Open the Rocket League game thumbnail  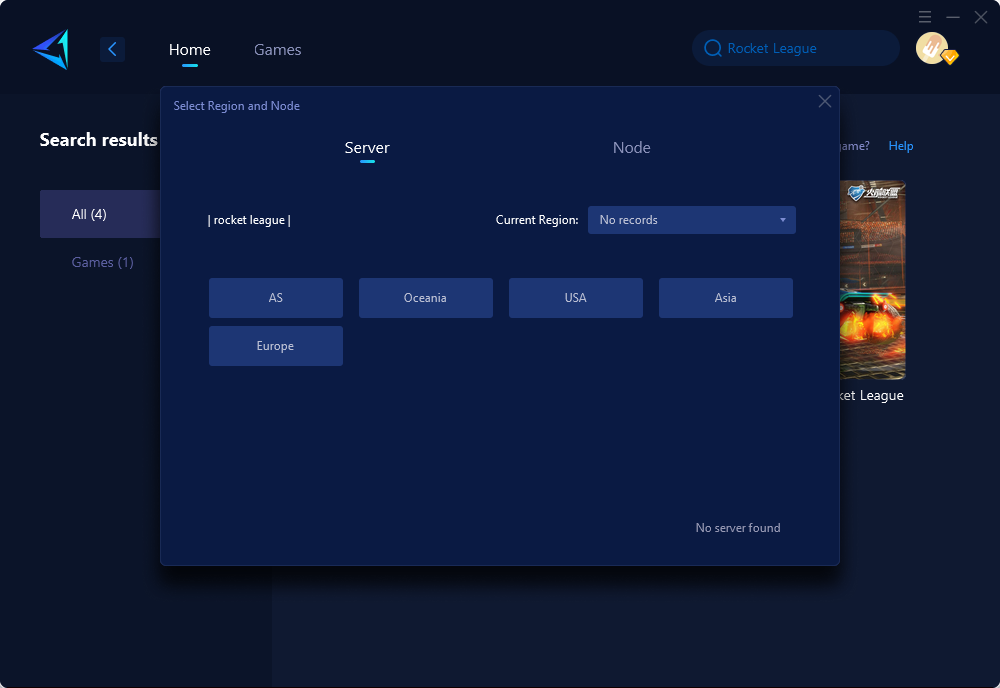coord(872,281)
